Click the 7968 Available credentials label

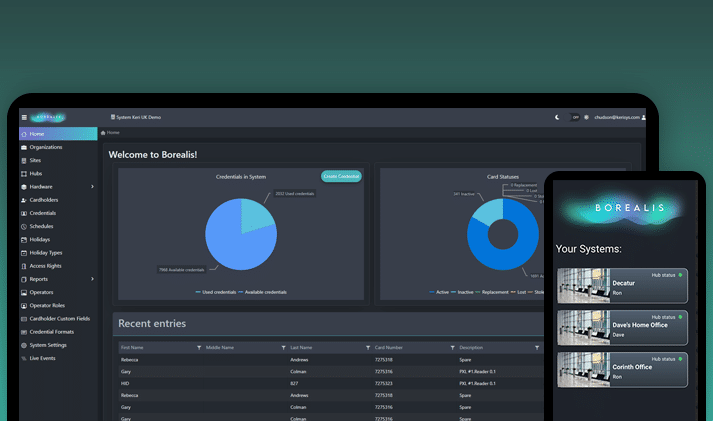[x=181, y=270]
